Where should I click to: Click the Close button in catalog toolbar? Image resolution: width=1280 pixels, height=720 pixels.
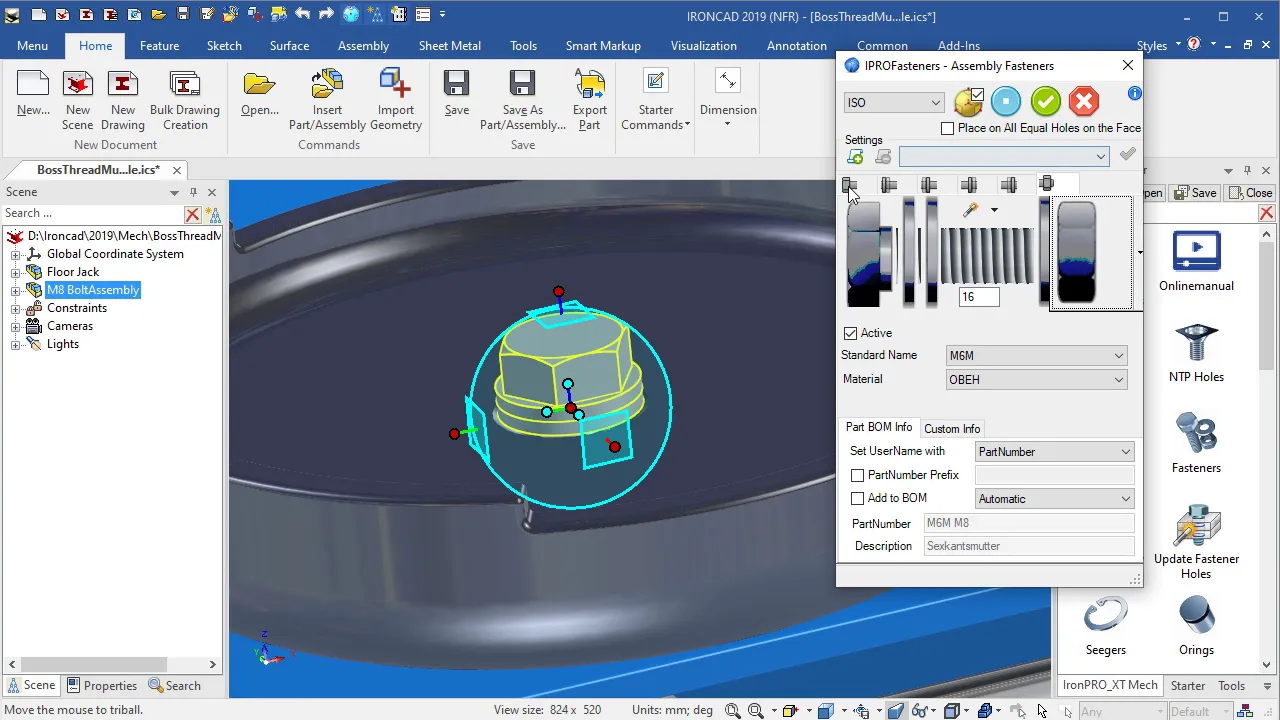click(1250, 193)
